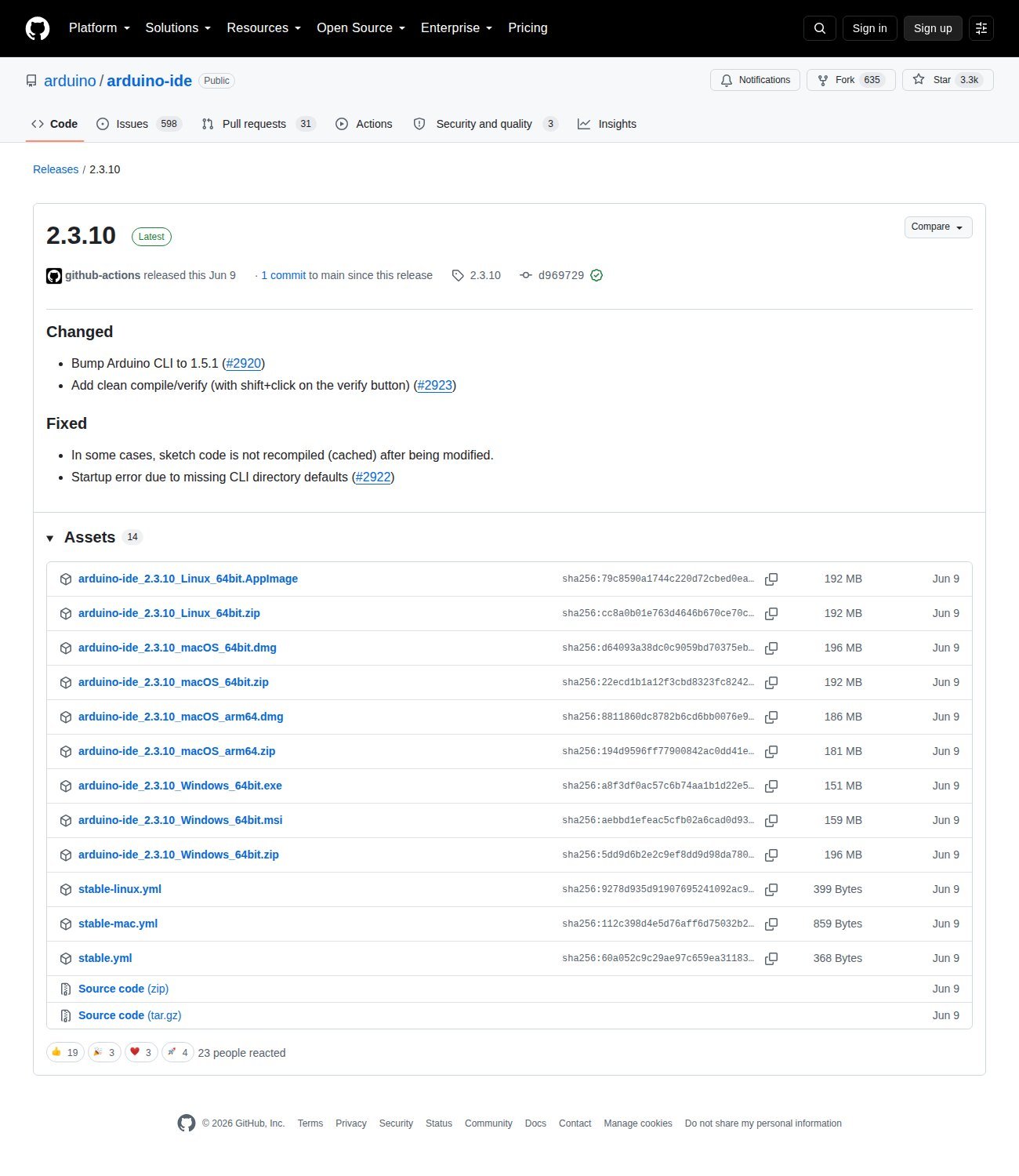Screen dimensions: 1019x1176
Task: Open the Enterprise dropdown
Action: click(457, 28)
